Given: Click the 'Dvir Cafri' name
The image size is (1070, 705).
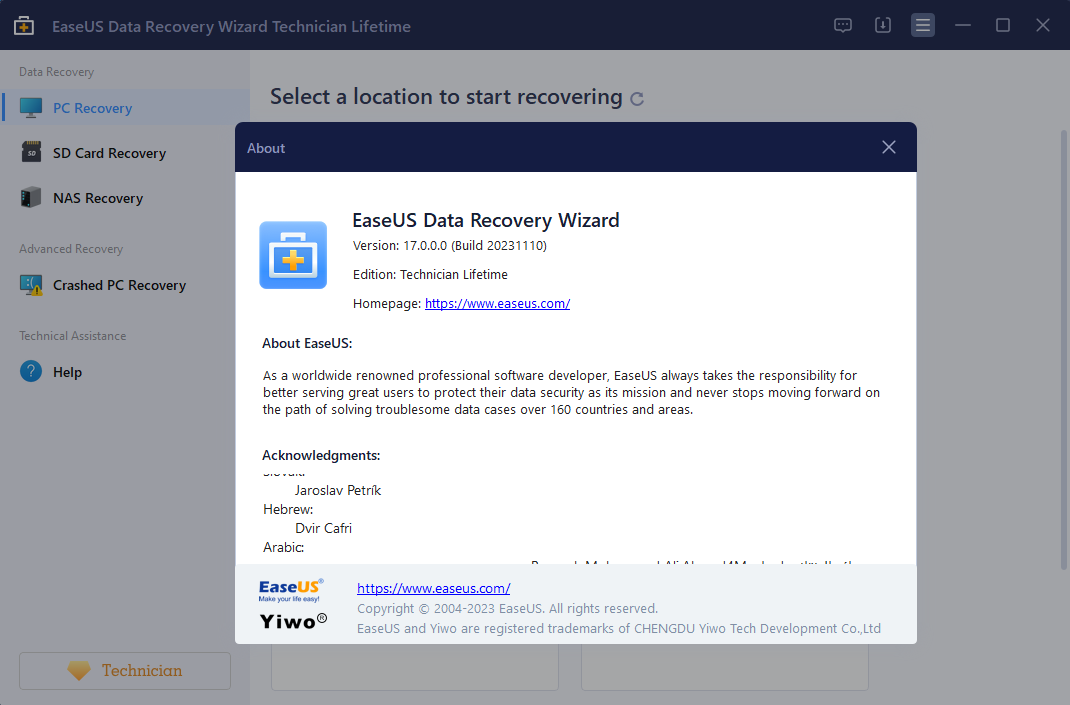Looking at the screenshot, I should [323, 528].
